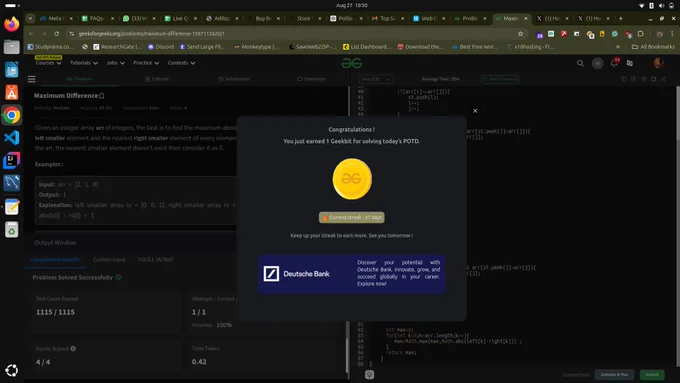Image resolution: width=680 pixels, height=383 pixels.
Task: Open the Java language selector dropdown
Action: 376,79
